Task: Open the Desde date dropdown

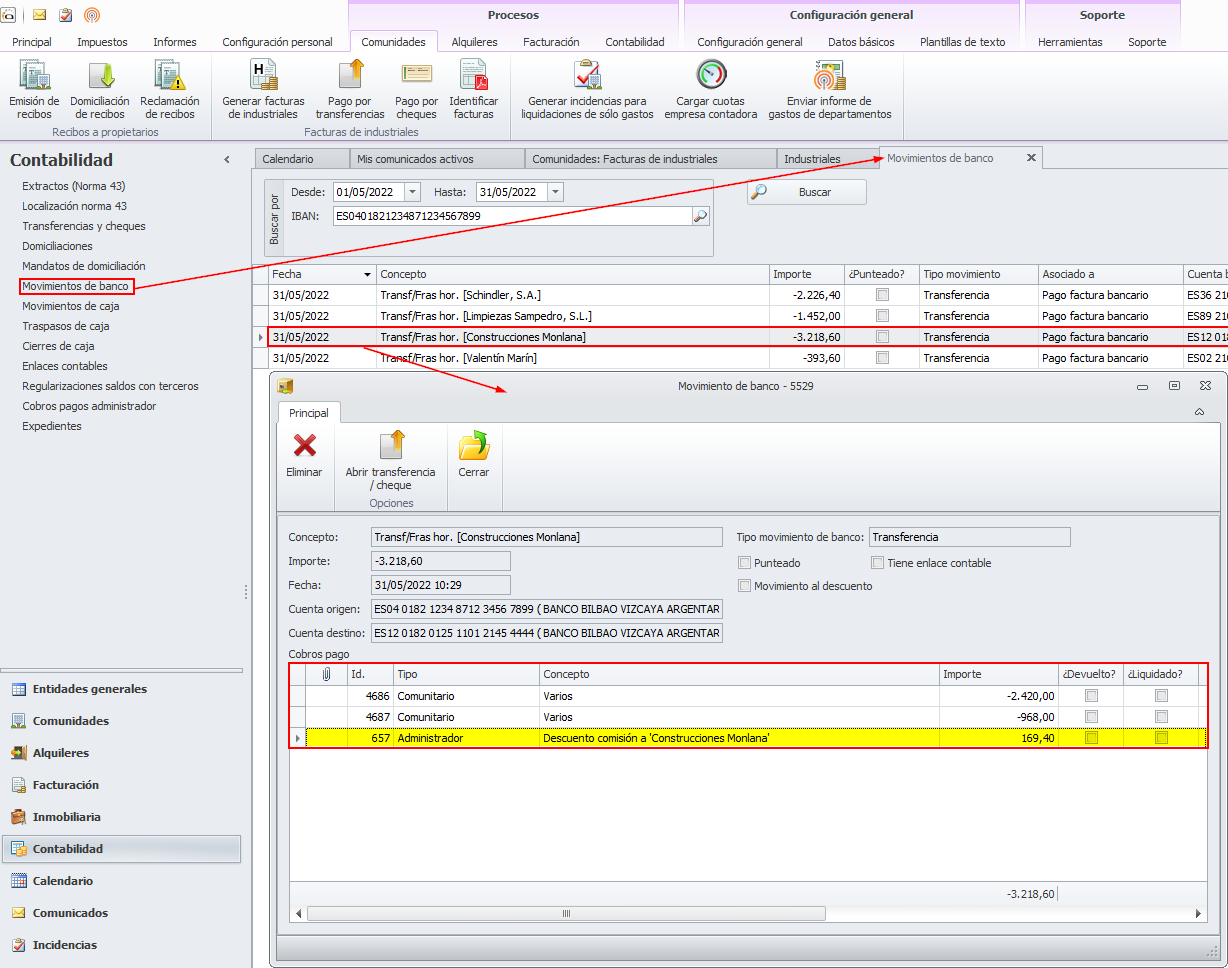Action: (413, 192)
